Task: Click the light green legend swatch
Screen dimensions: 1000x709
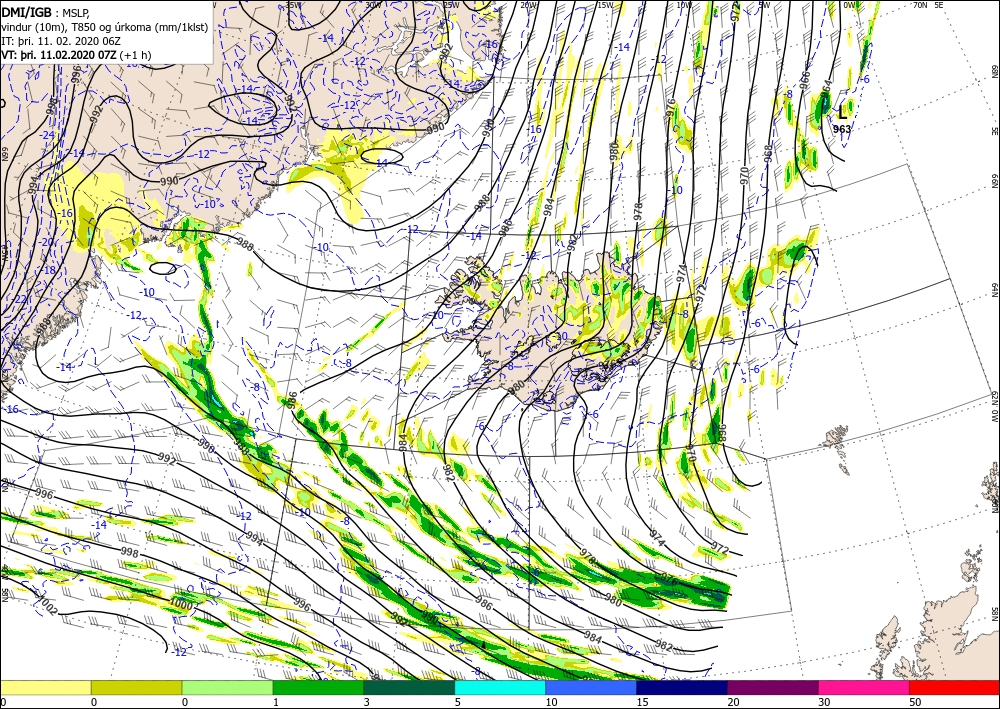Action: pyautogui.click(x=227, y=687)
